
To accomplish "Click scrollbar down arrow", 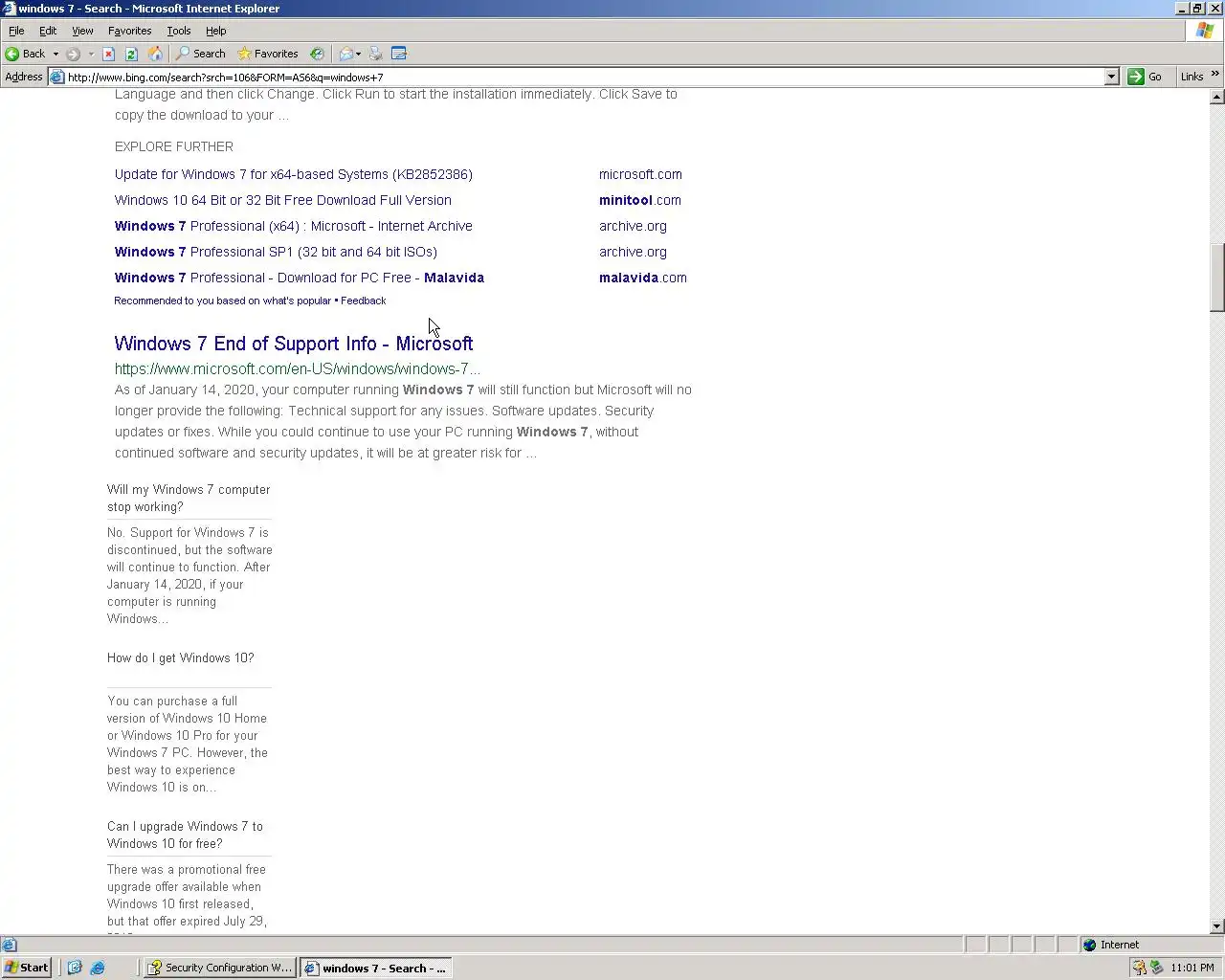I will pyautogui.click(x=1217, y=925).
